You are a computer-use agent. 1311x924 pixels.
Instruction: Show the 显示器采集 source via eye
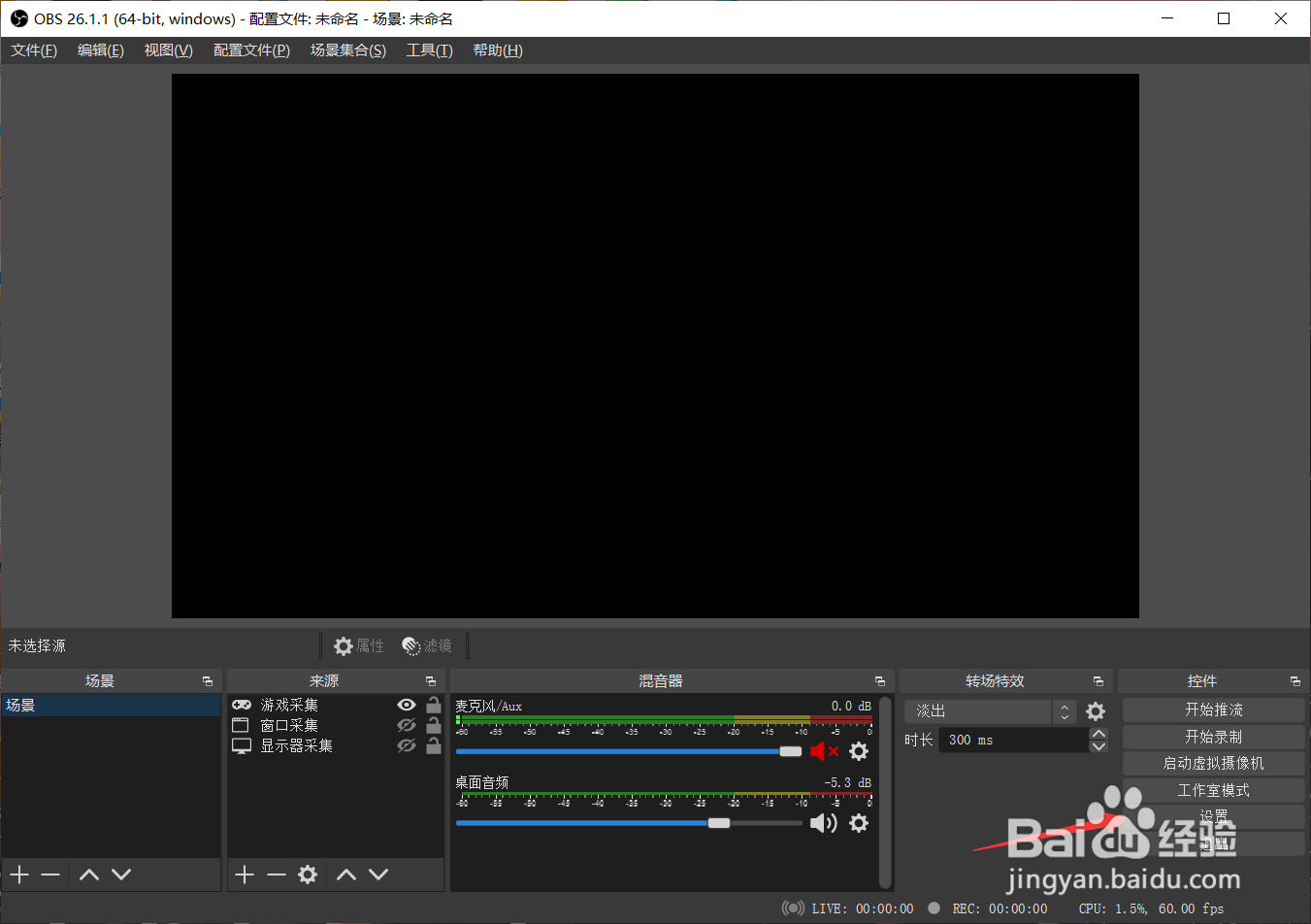pos(407,745)
